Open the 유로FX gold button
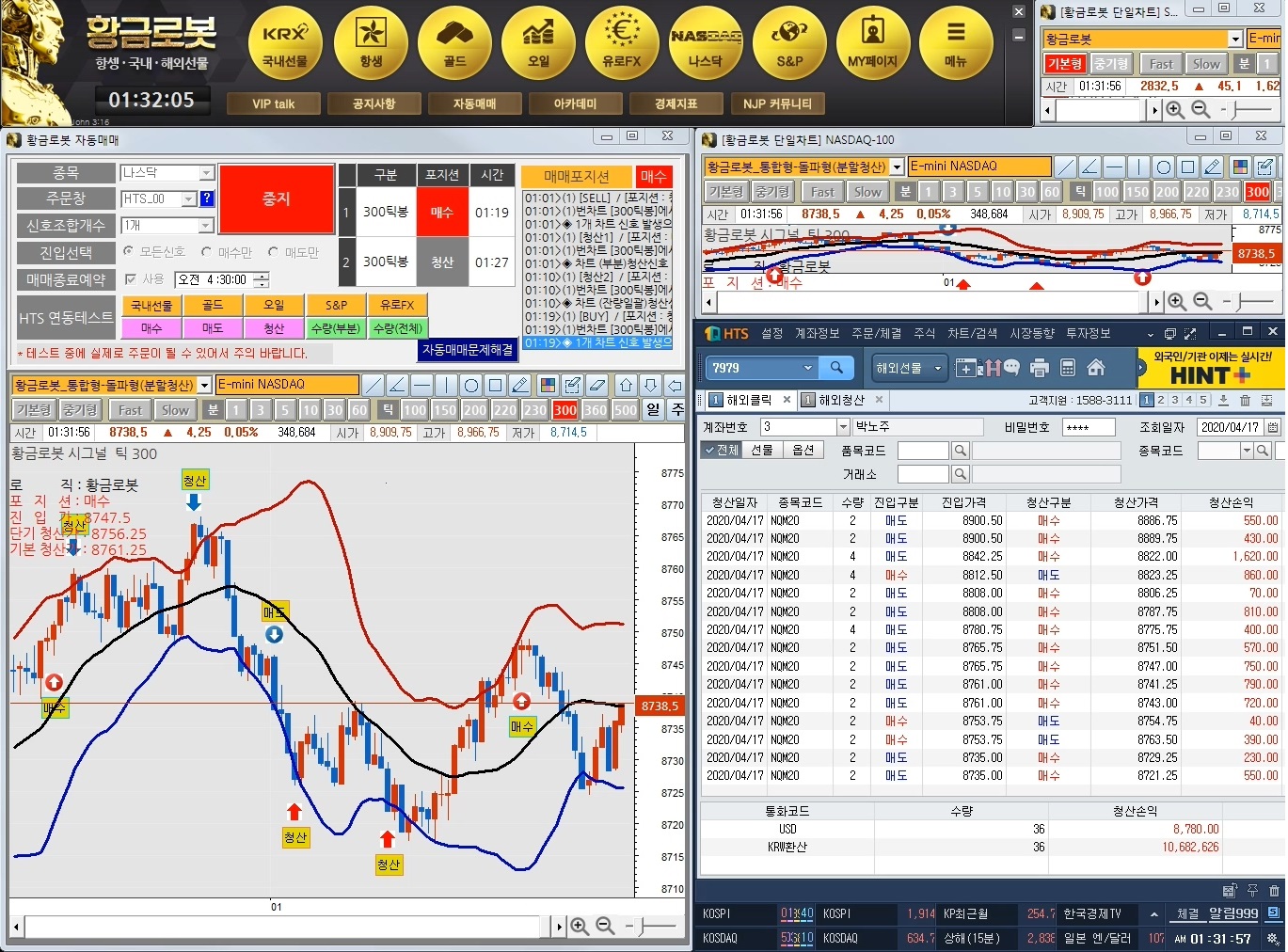 pyautogui.click(x=622, y=43)
